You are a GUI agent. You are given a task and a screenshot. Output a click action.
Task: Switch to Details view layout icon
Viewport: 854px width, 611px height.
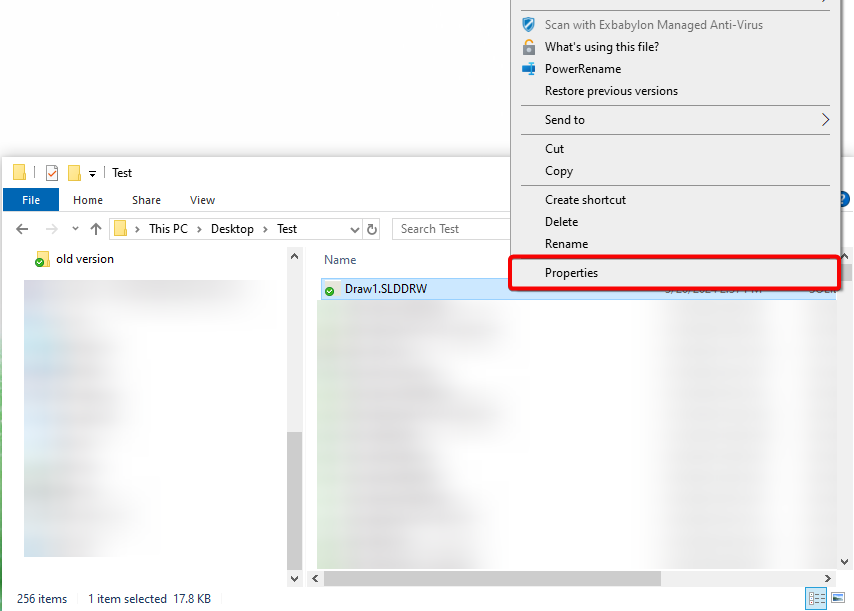pyautogui.click(x=816, y=599)
